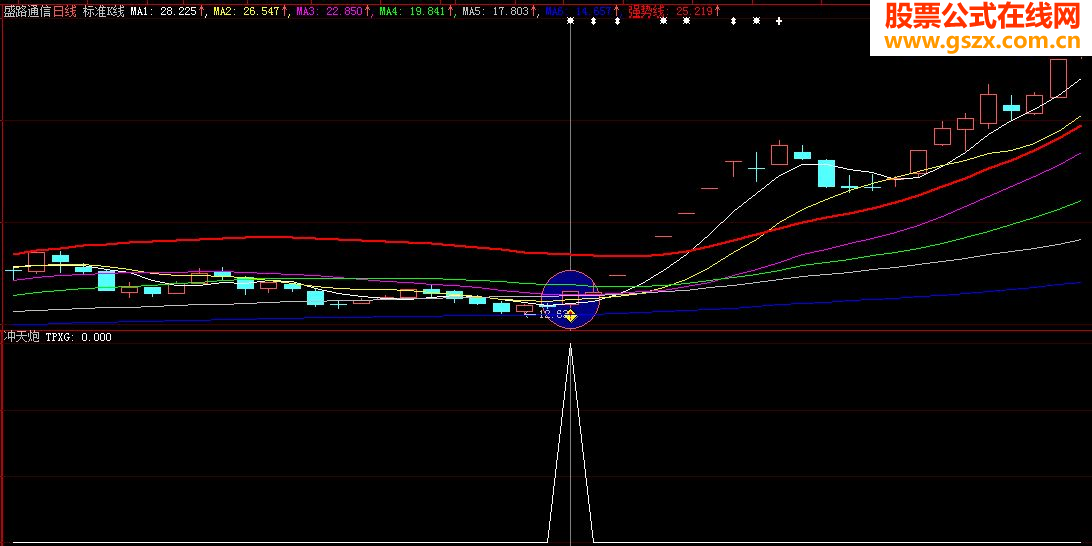Click the red up arrow after MA1 value

coord(202,11)
